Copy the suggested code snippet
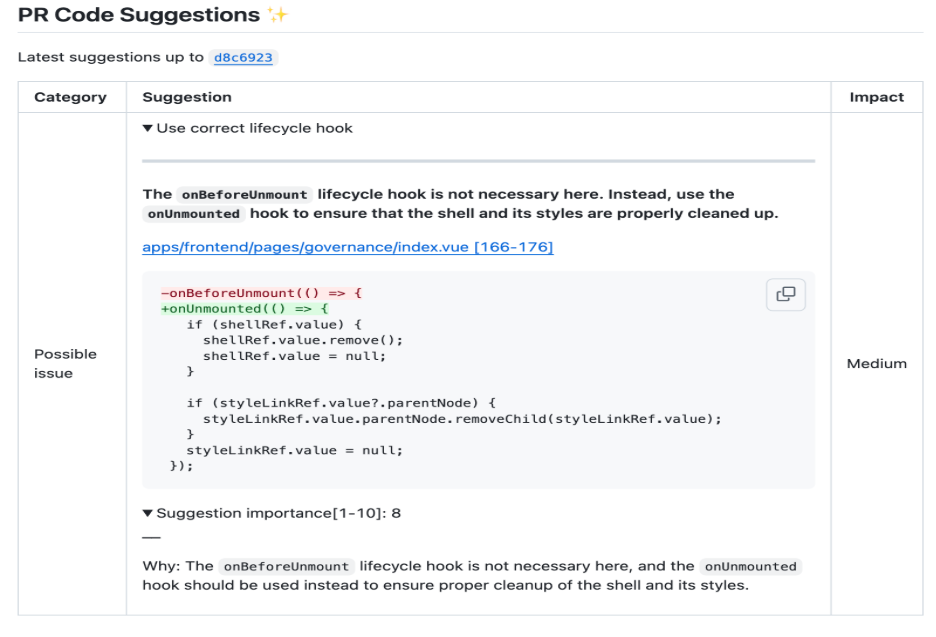Screen dimensions: 936x637 point(786,294)
